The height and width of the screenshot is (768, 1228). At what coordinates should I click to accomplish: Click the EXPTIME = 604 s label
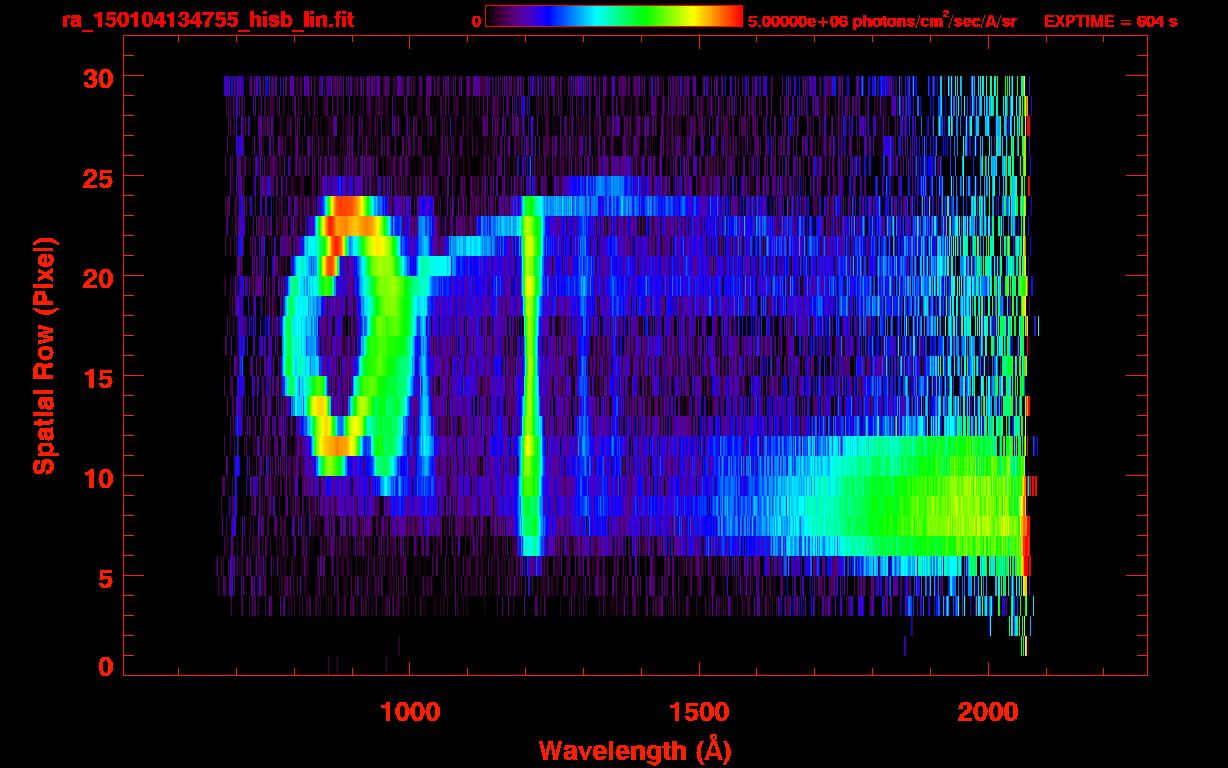pos(1110,21)
